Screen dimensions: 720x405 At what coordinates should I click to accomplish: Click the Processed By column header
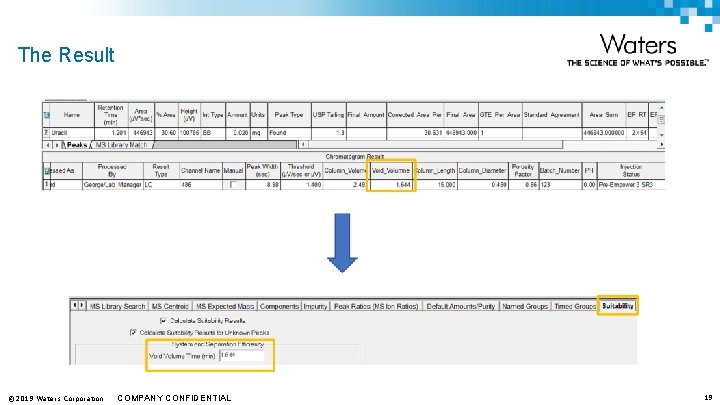point(112,171)
